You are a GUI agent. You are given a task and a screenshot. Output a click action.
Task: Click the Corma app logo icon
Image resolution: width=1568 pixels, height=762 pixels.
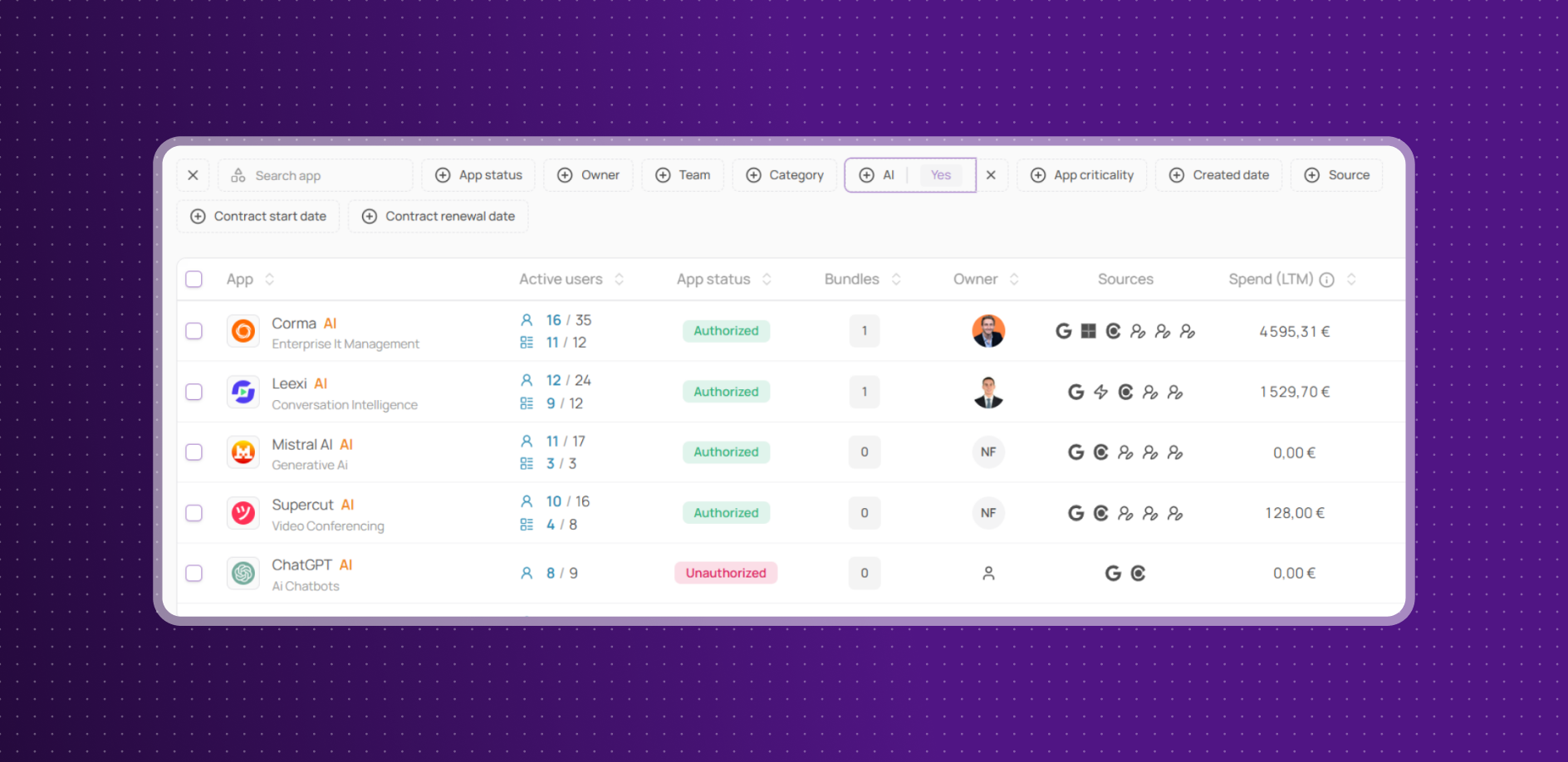pos(243,331)
